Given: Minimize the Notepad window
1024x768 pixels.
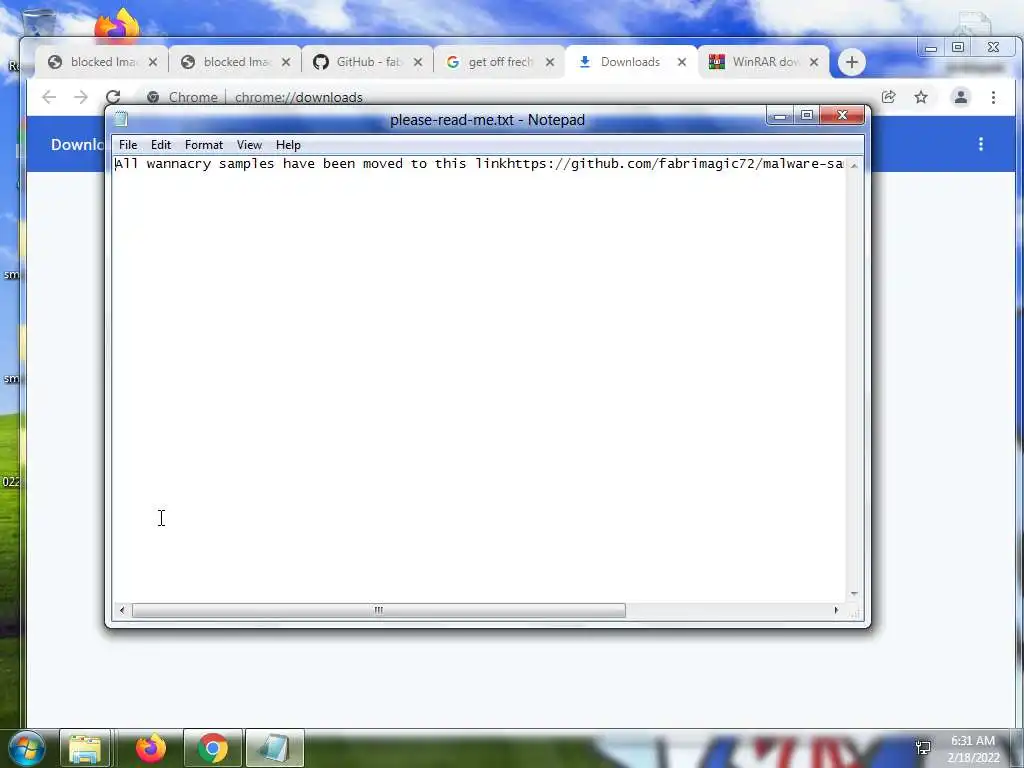Looking at the screenshot, I should (780, 116).
